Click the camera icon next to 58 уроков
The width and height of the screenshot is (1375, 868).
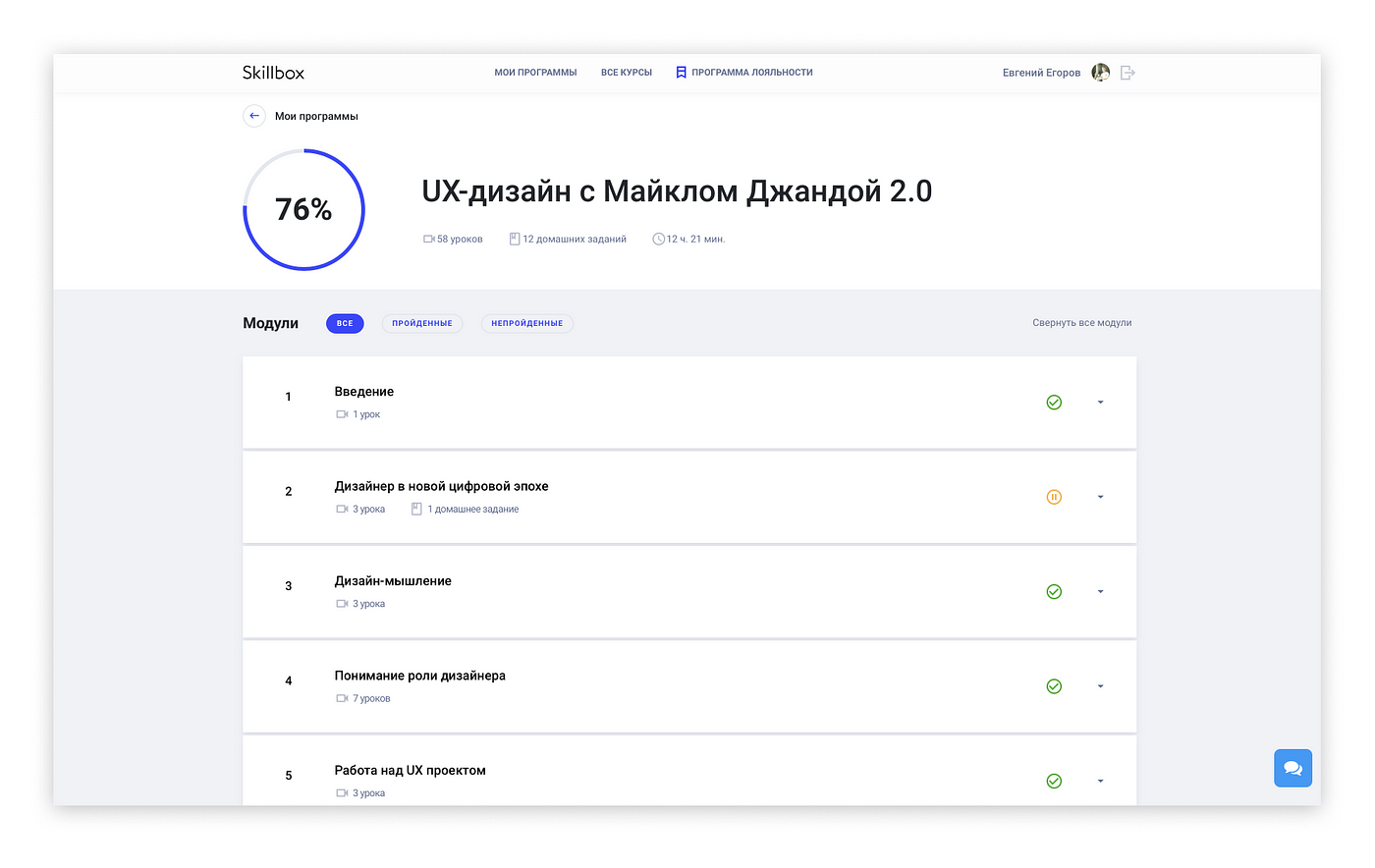click(429, 239)
